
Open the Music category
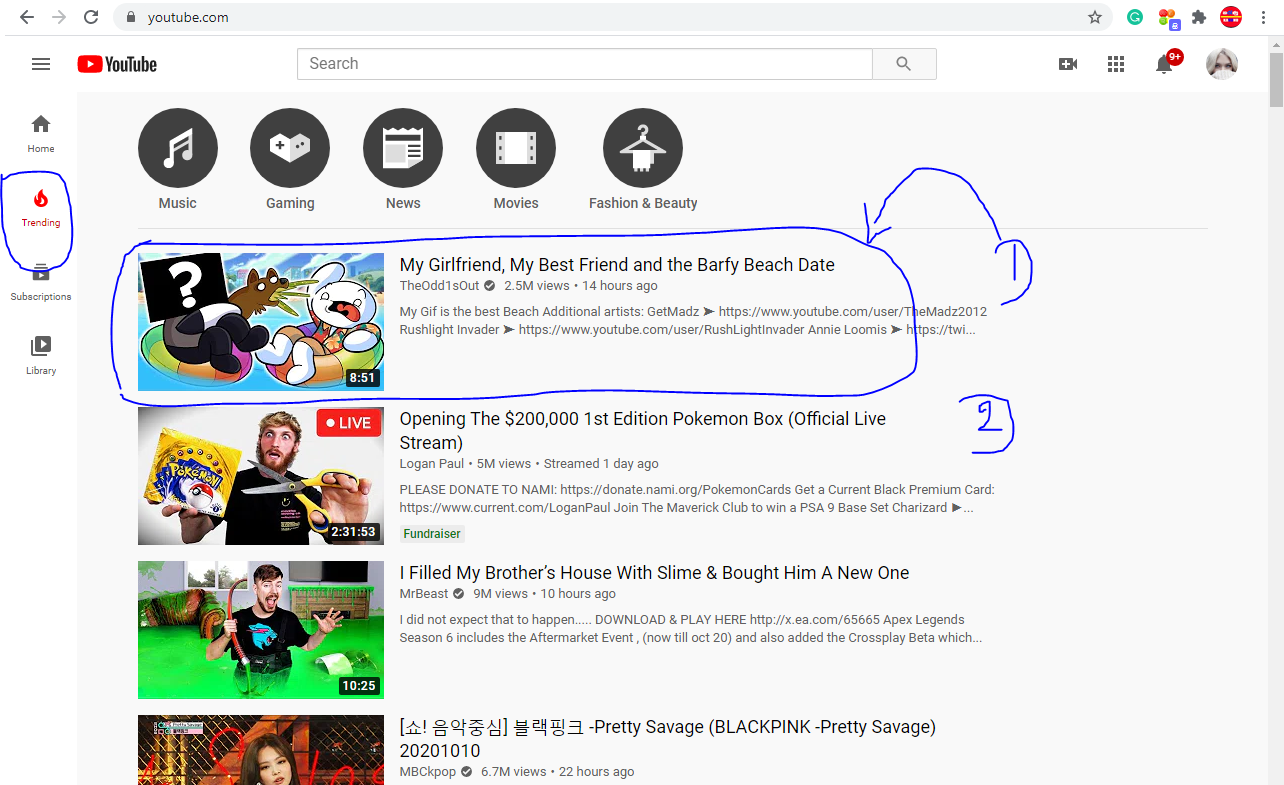pyautogui.click(x=177, y=147)
